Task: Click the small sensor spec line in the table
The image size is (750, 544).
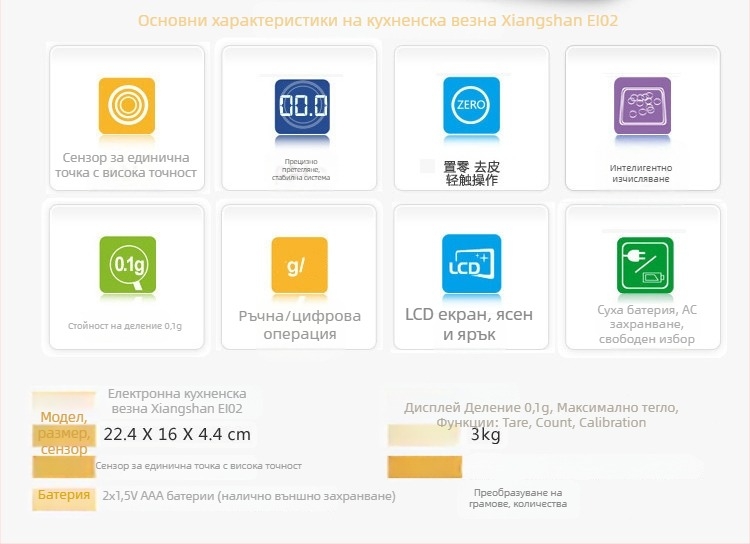Action: click(199, 466)
